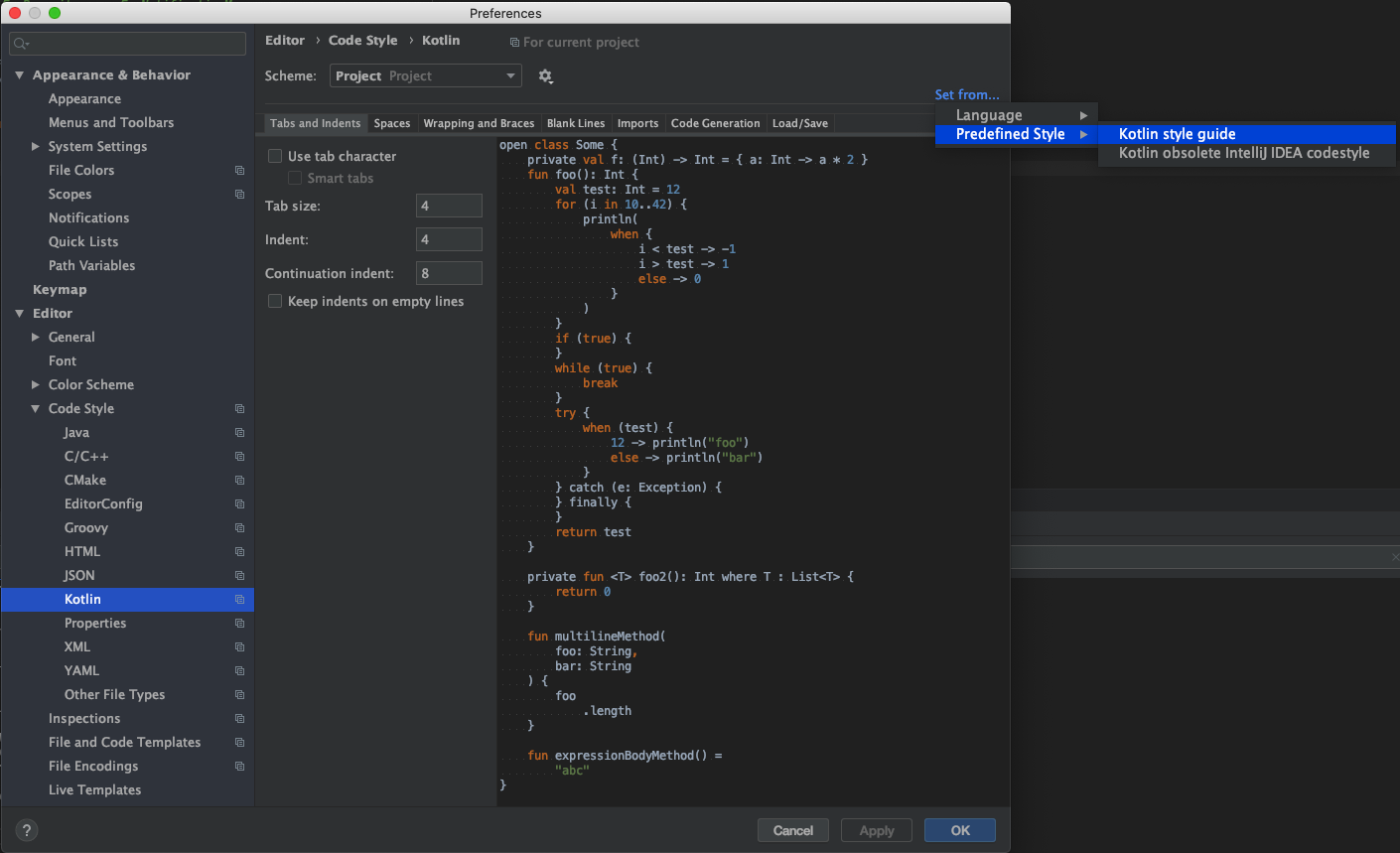Screen dimensions: 1400x853
Task: Select Font under Editor
Action: point(63,361)
